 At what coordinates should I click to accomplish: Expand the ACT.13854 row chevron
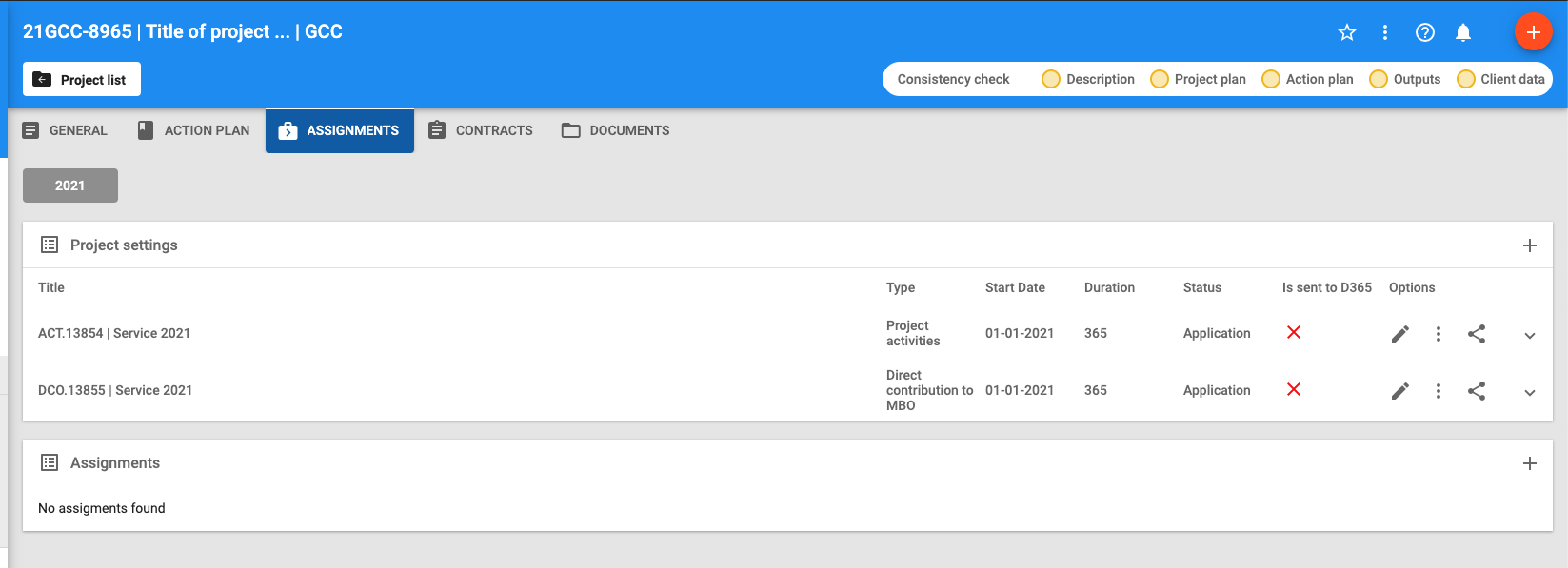click(1529, 336)
